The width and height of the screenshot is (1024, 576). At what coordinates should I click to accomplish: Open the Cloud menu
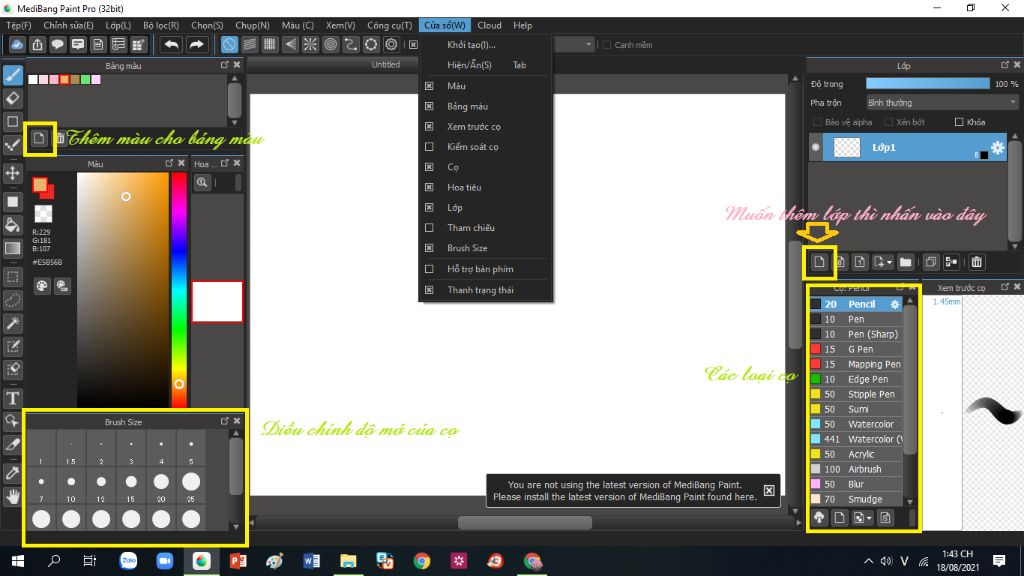(x=489, y=25)
